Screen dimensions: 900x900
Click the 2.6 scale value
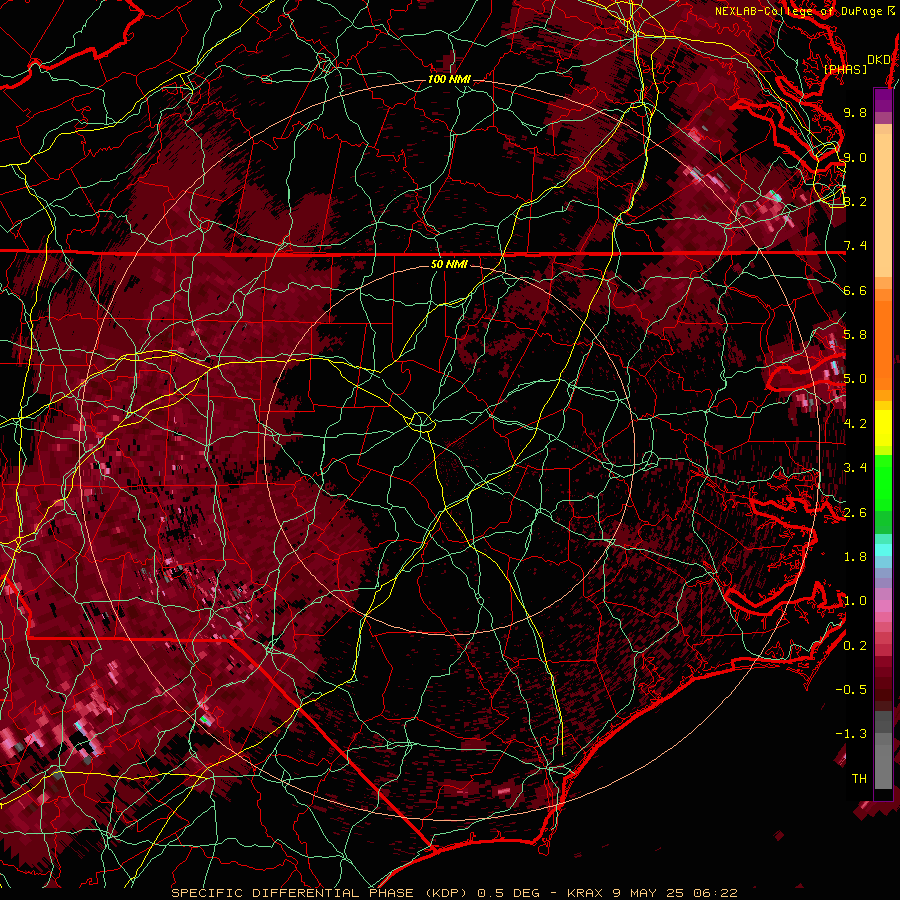(855, 513)
